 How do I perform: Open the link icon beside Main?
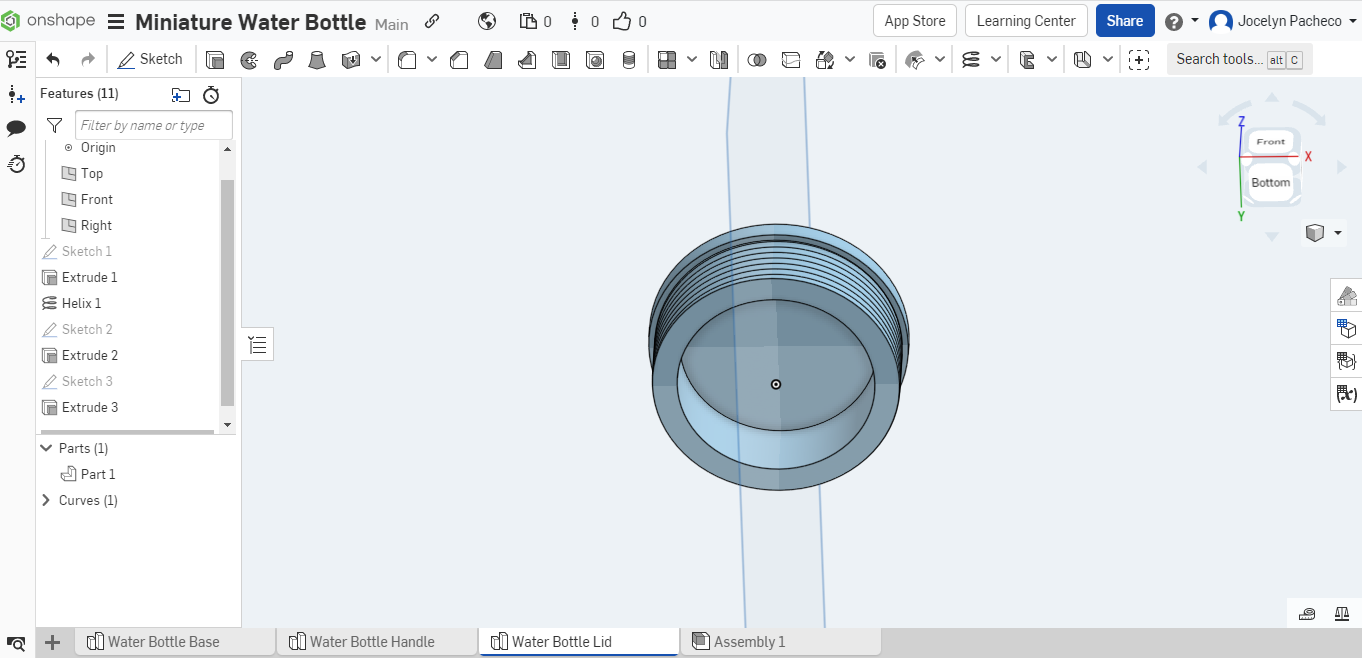tap(432, 21)
